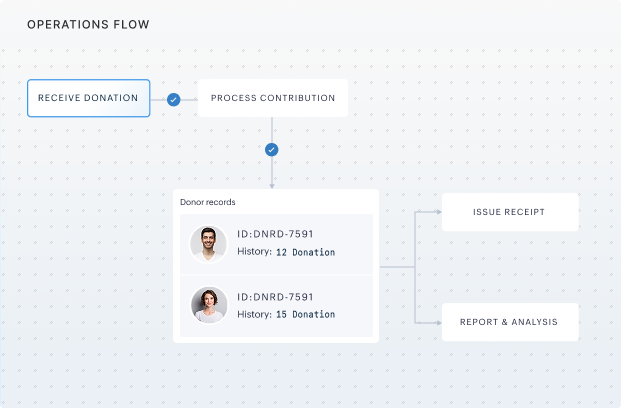Click the bearded man's donor avatar
This screenshot has width=621, height=408.
(209, 243)
